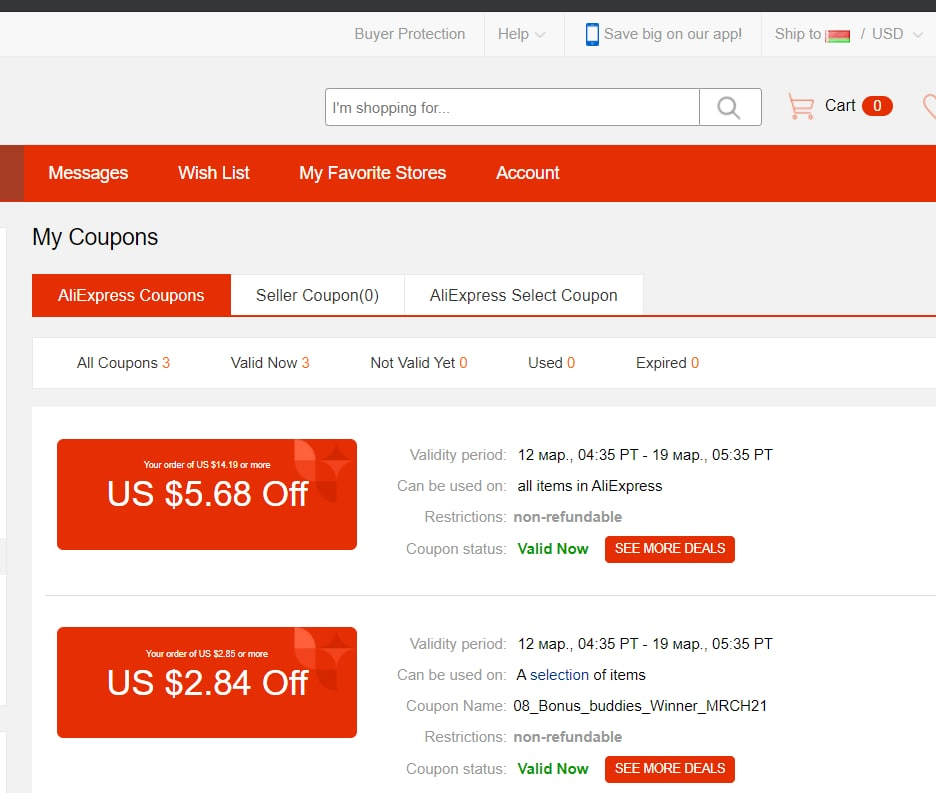The height and width of the screenshot is (793, 936).
Task: Switch to AliExpress Select Coupon tab
Action: tap(524, 295)
